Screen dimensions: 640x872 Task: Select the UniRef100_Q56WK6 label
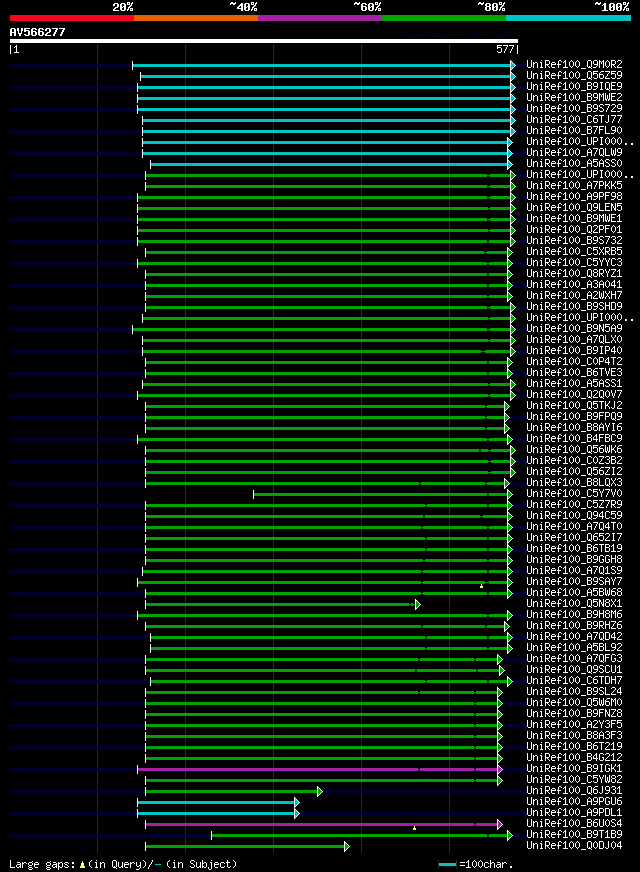(x=574, y=449)
